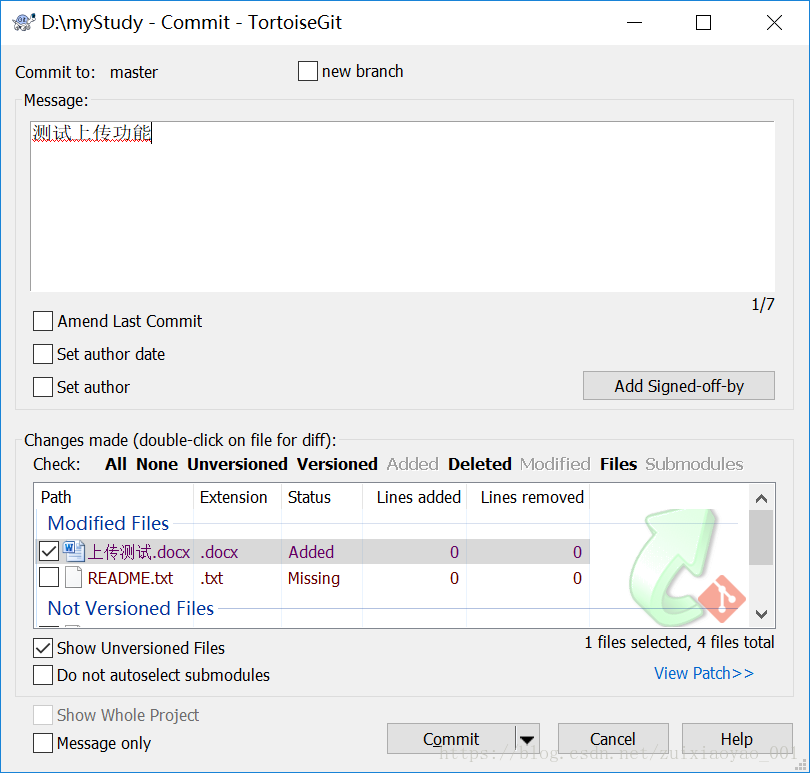The image size is (810, 773).
Task: Enable the new branch checkbox
Action: pyautogui.click(x=307, y=71)
